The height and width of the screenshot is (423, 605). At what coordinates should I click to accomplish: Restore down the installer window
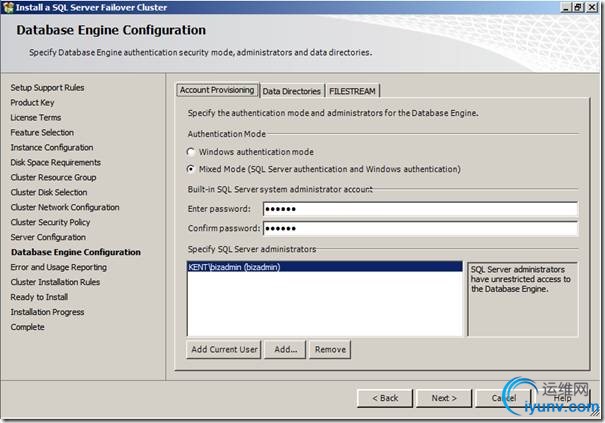[x=578, y=7]
